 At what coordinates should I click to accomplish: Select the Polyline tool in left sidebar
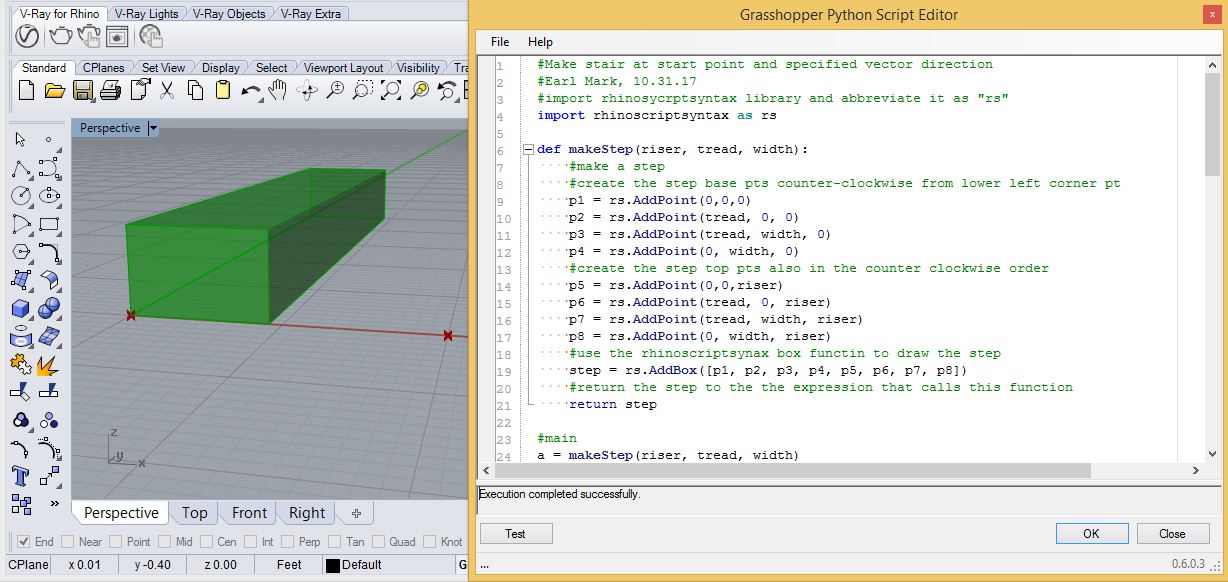point(21,168)
